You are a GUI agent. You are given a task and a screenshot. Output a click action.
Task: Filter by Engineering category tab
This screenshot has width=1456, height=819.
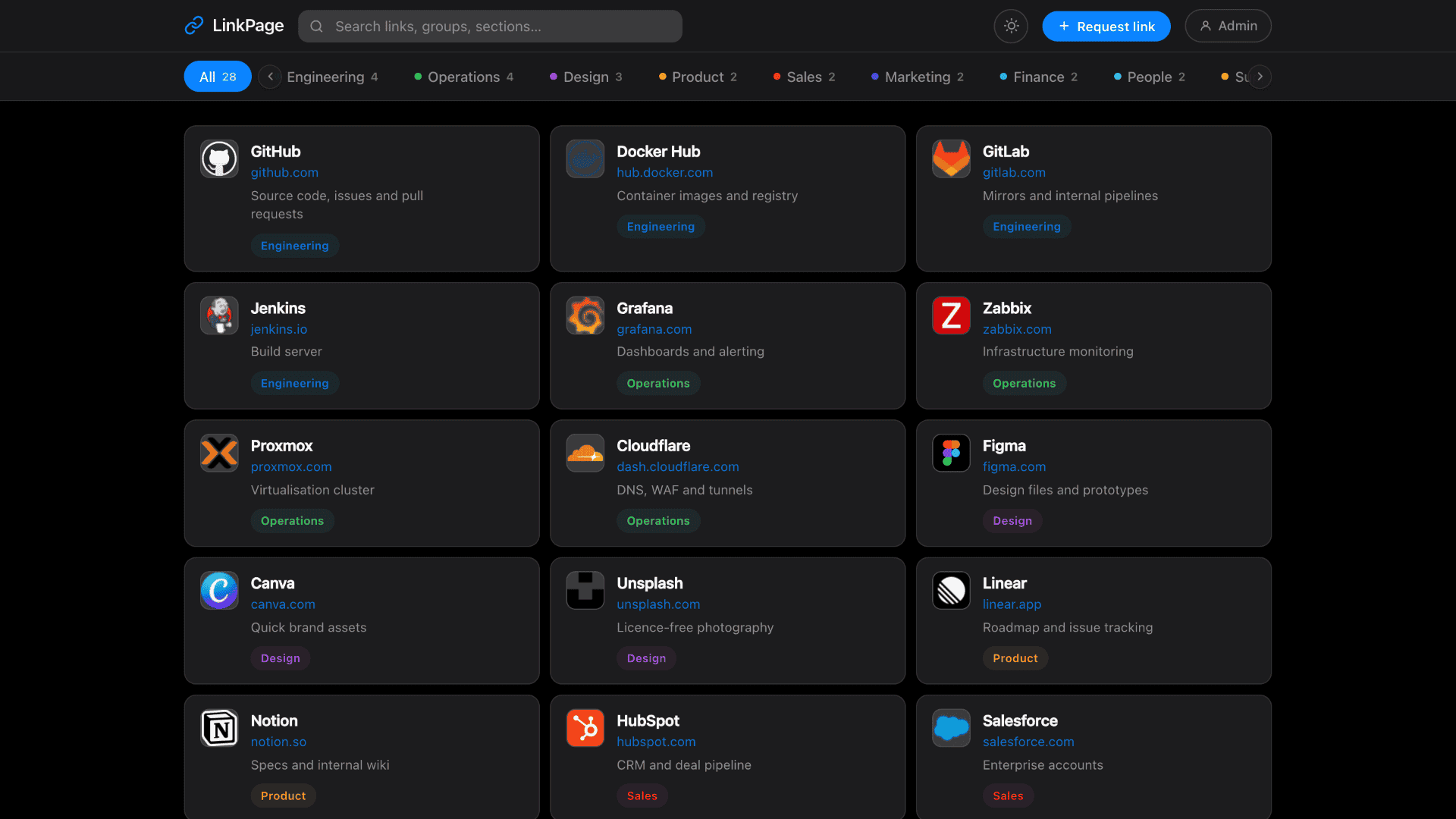(x=332, y=77)
